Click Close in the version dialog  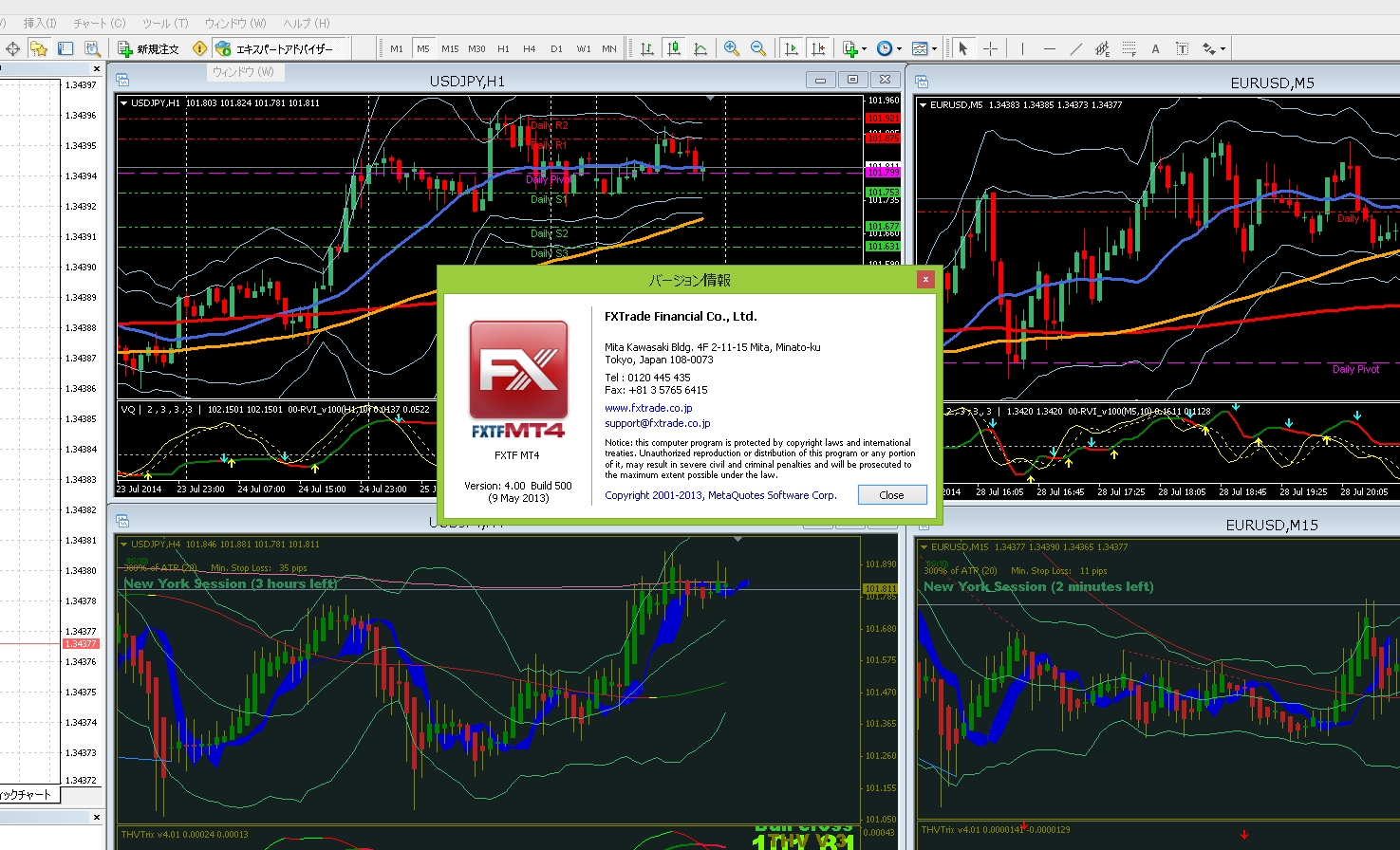(x=891, y=494)
